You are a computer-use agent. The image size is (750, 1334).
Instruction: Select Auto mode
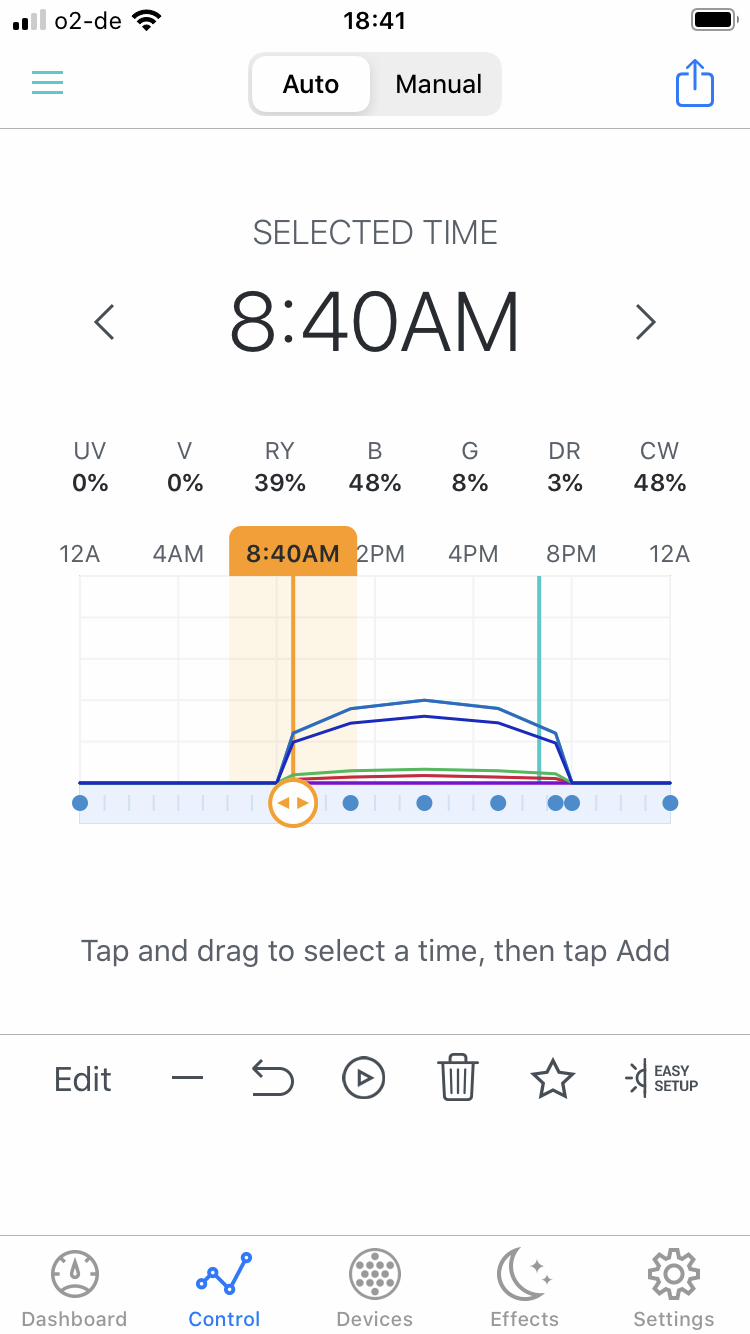pos(311,84)
